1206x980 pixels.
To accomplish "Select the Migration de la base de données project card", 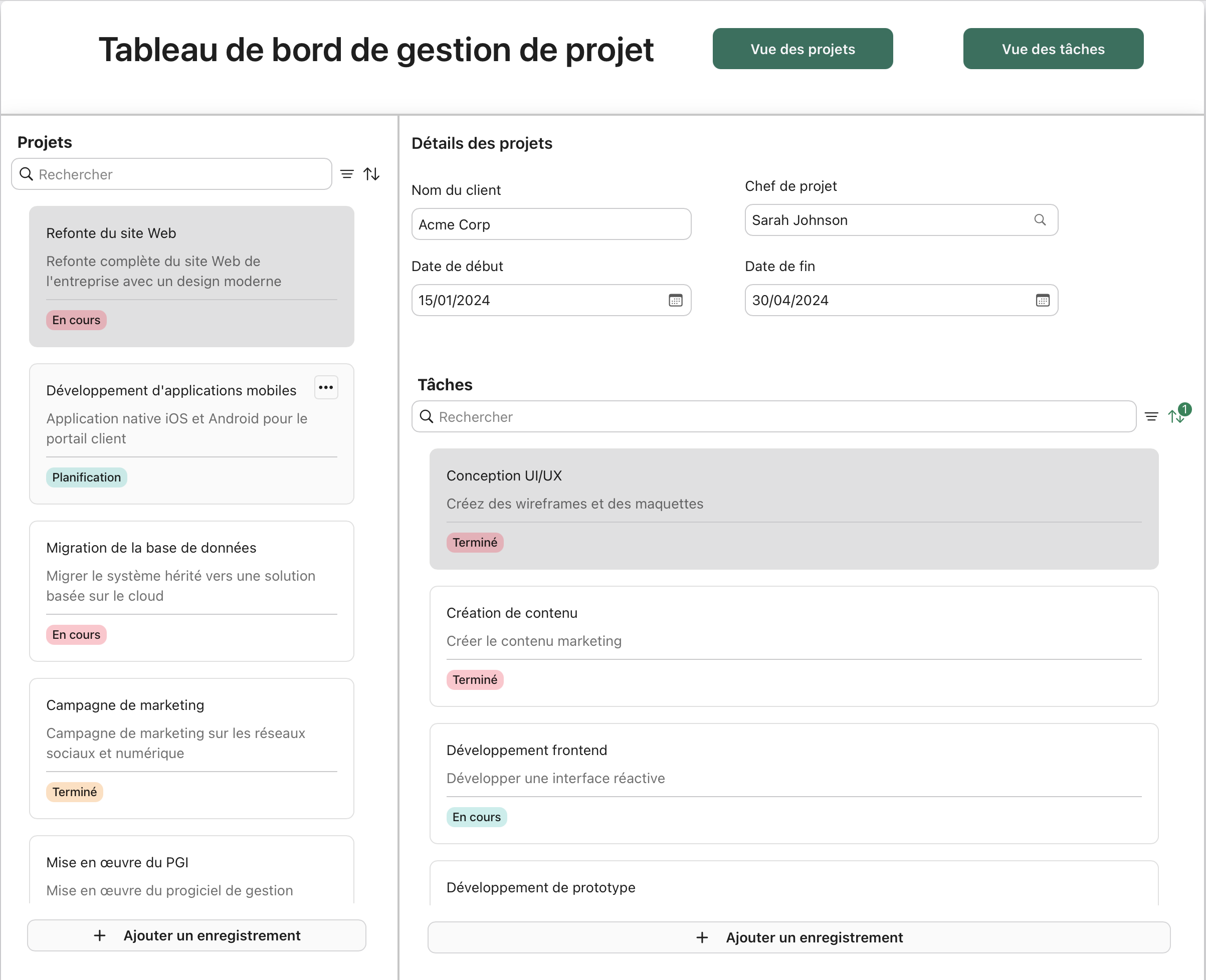I will [191, 592].
